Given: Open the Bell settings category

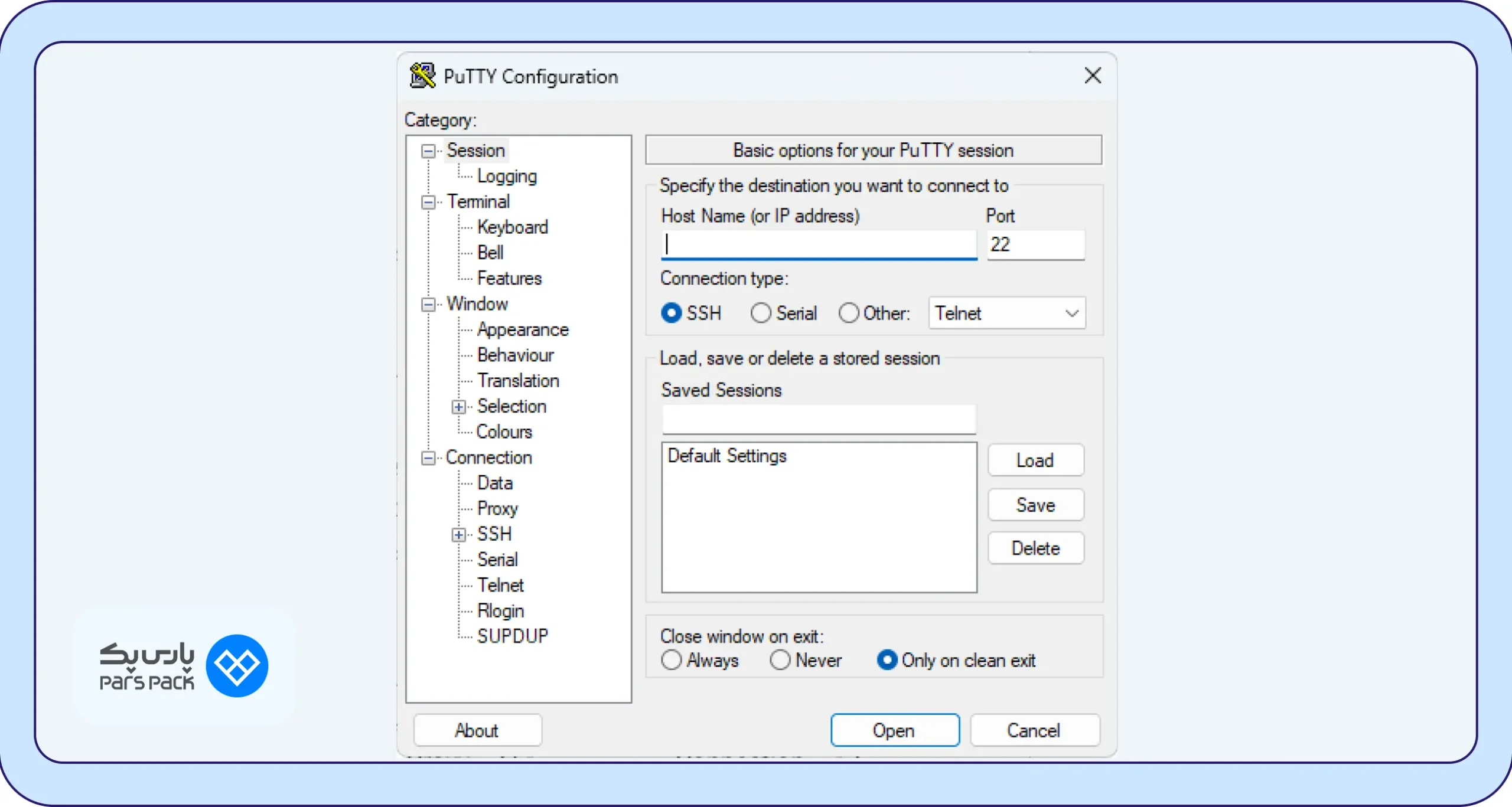Looking at the screenshot, I should click(490, 253).
